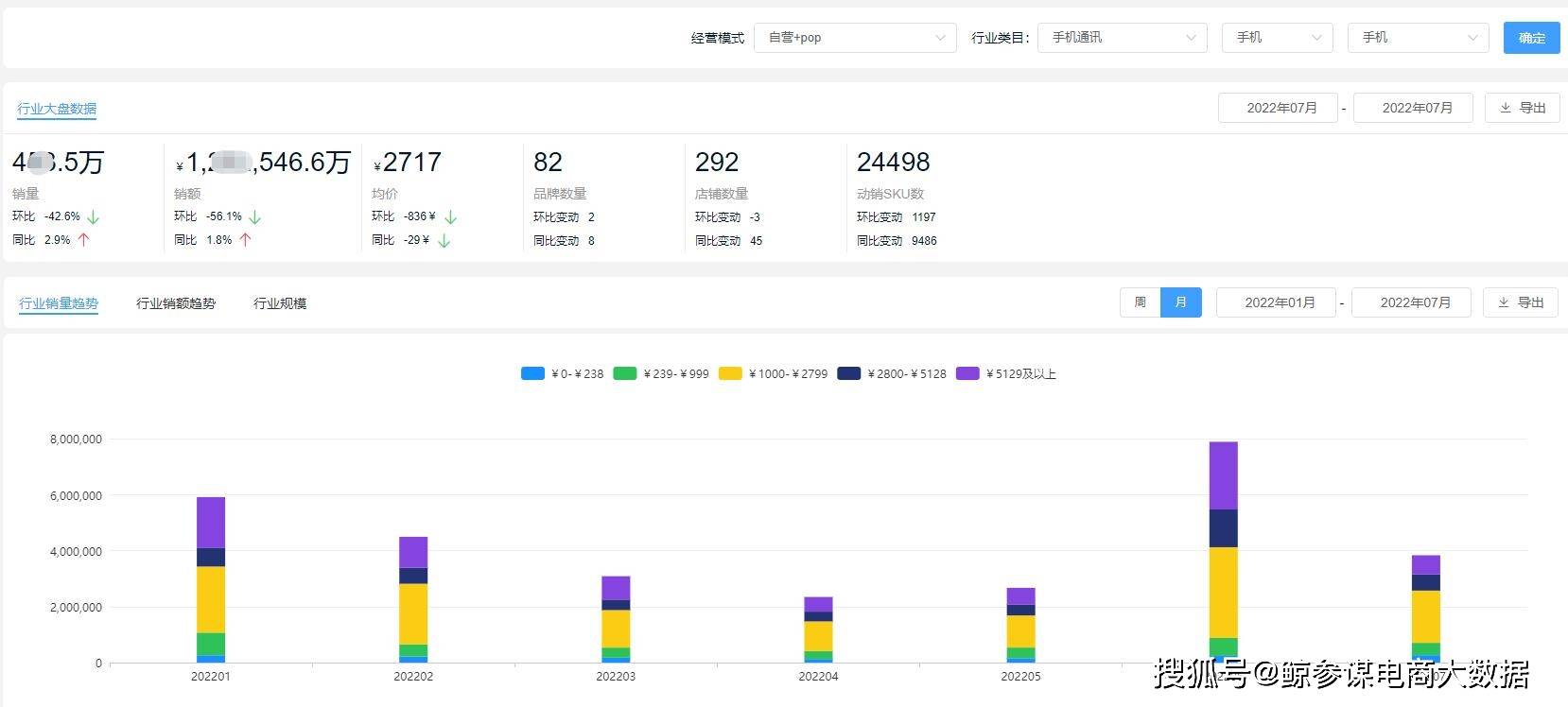The image size is (1568, 707).
Task: Click the 均价 value ¥2717
Action: 408,163
